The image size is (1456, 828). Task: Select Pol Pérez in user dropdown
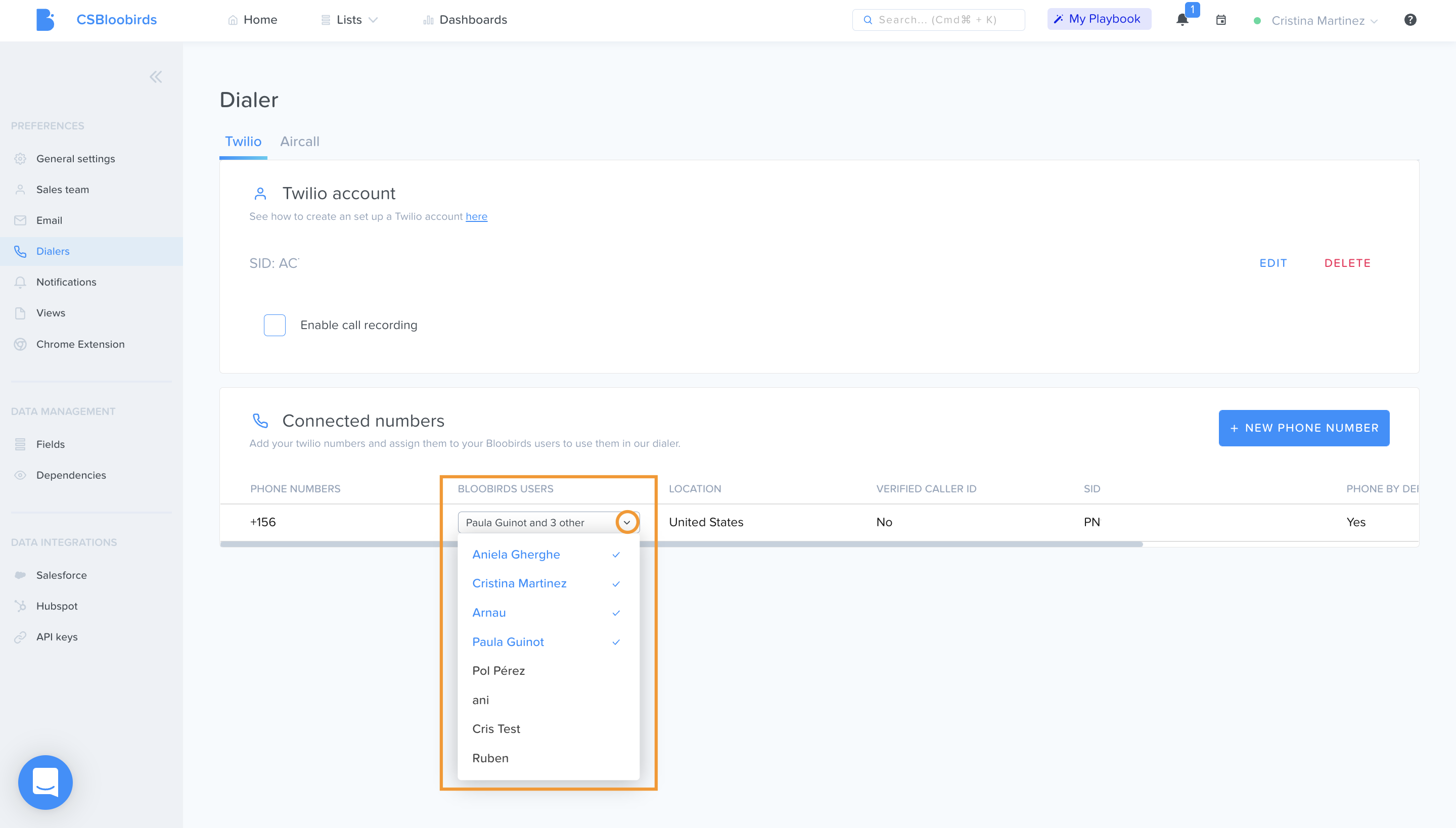point(548,670)
